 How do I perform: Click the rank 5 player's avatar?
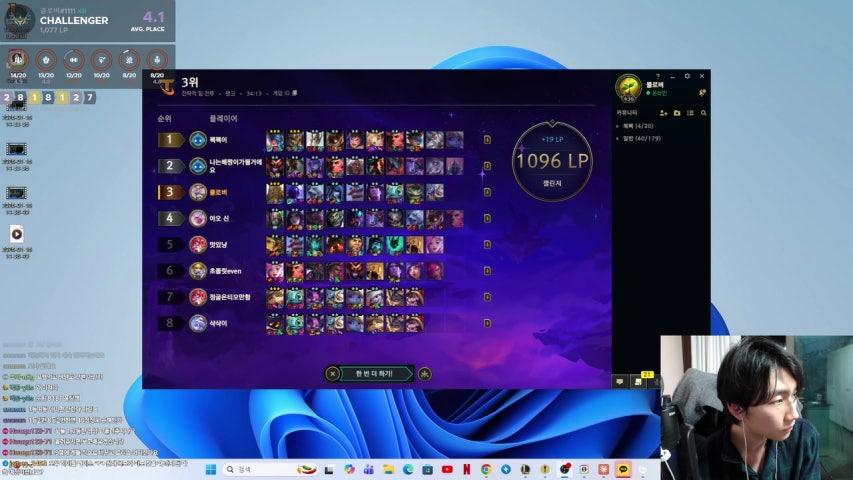point(198,244)
